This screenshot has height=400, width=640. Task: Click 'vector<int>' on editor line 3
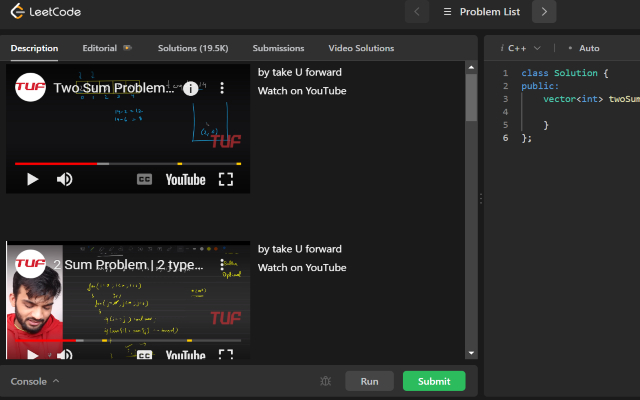[x=573, y=99]
